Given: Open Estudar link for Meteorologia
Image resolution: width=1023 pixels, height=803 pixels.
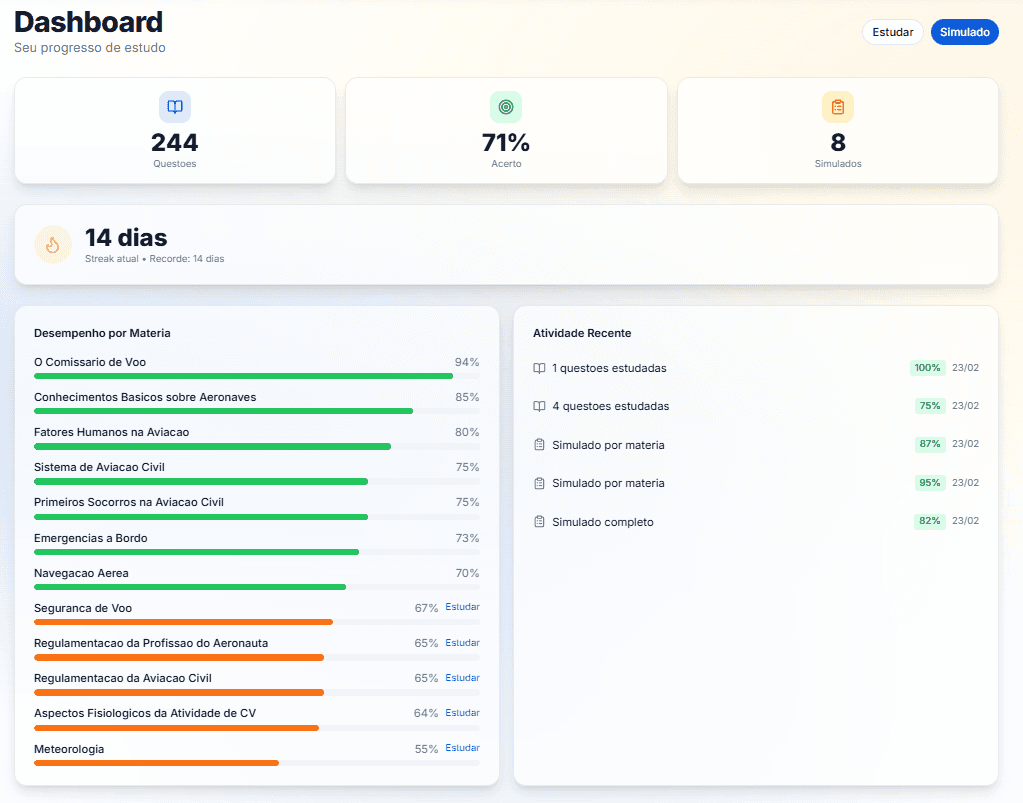Looking at the screenshot, I should pyautogui.click(x=462, y=747).
